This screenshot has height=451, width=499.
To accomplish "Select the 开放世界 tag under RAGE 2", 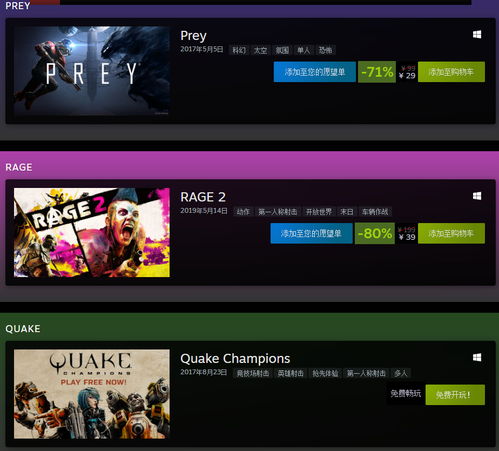I will point(319,212).
